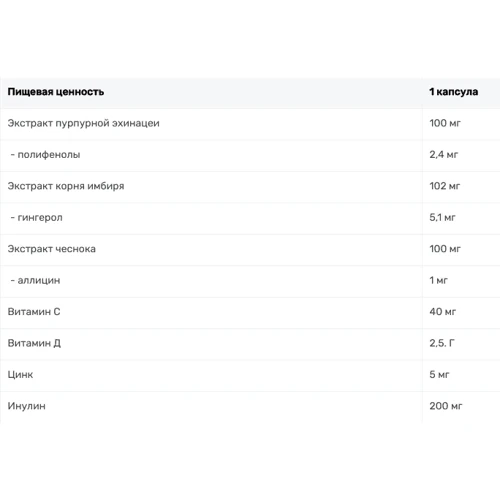Select the 'Экстракт корня имбиря' row label
The image size is (500, 500).
[x=66, y=186]
